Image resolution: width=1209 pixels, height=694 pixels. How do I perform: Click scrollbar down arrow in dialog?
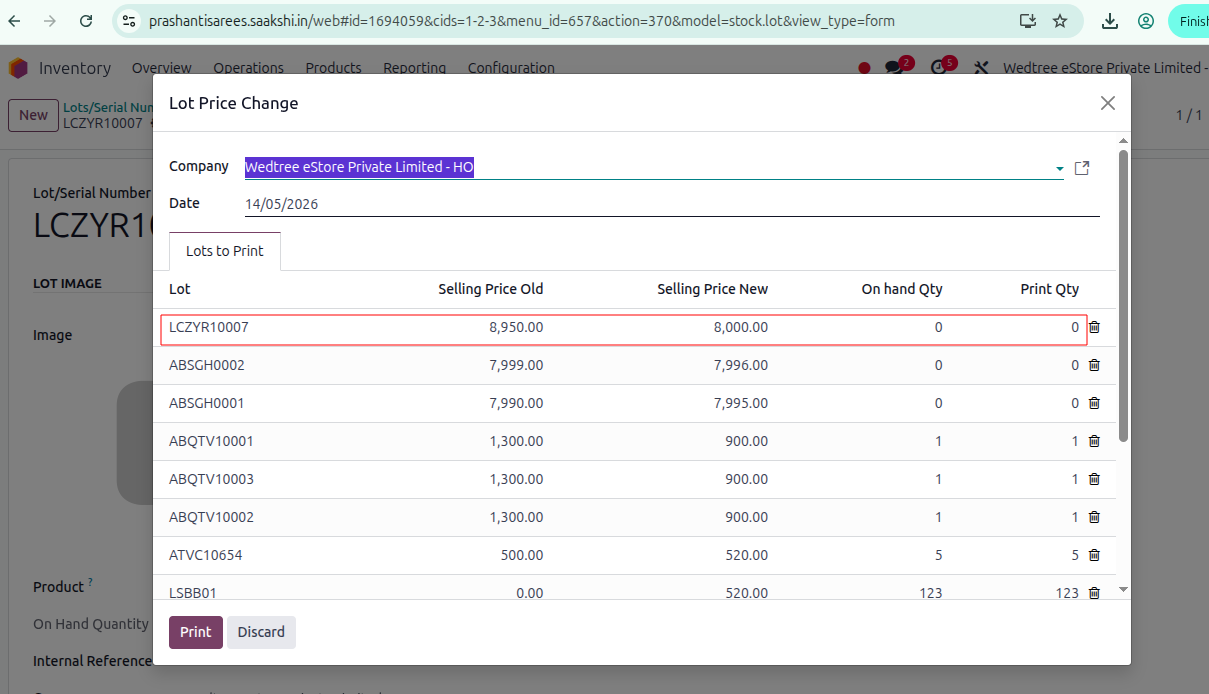click(x=1123, y=590)
